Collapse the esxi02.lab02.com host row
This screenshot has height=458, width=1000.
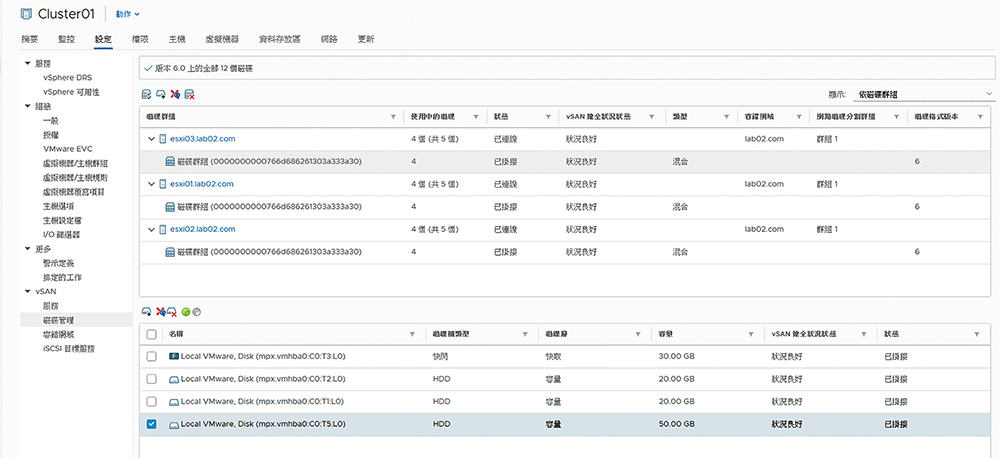(151, 229)
